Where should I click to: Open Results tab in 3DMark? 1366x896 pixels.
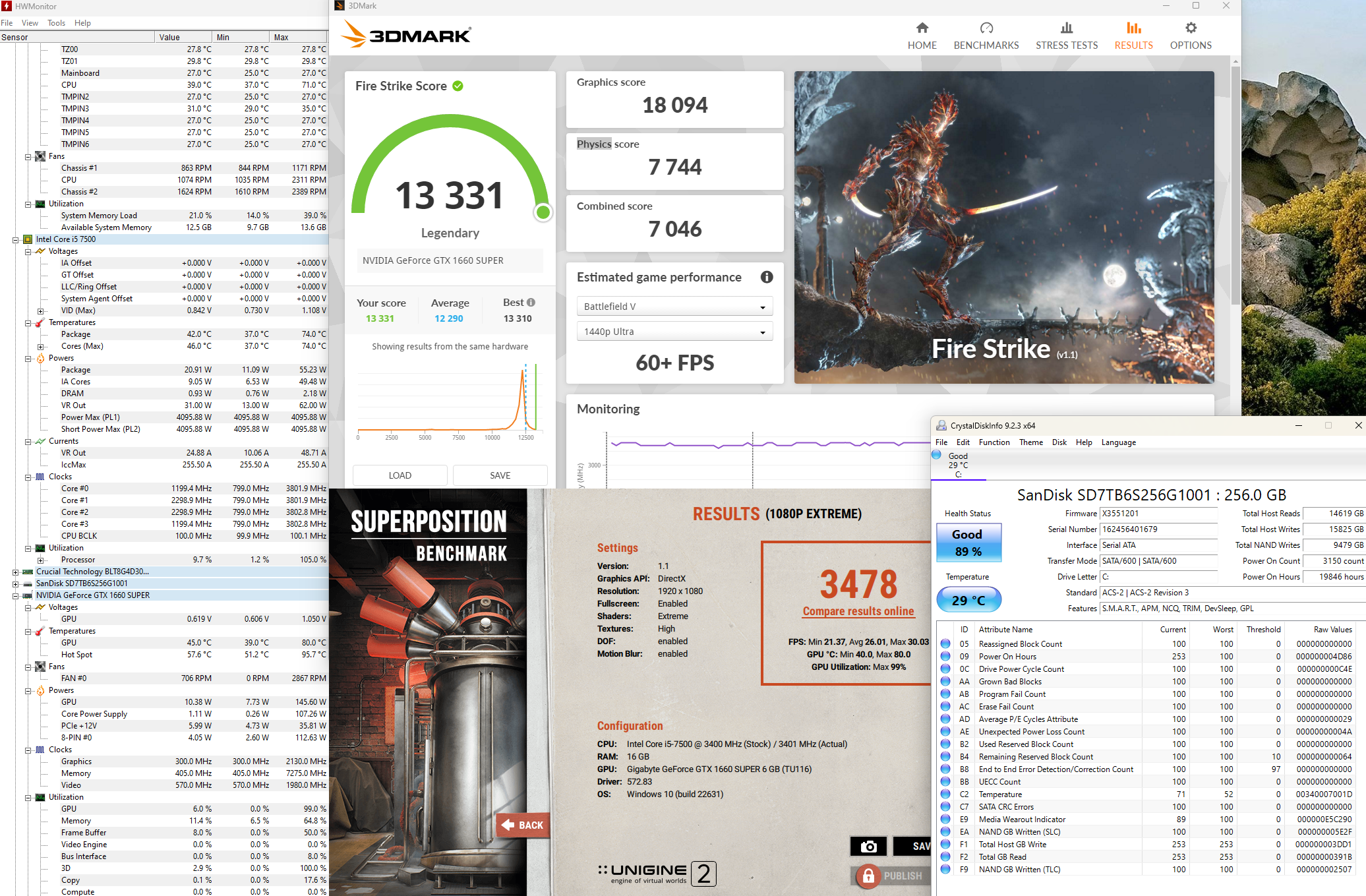(x=1133, y=36)
